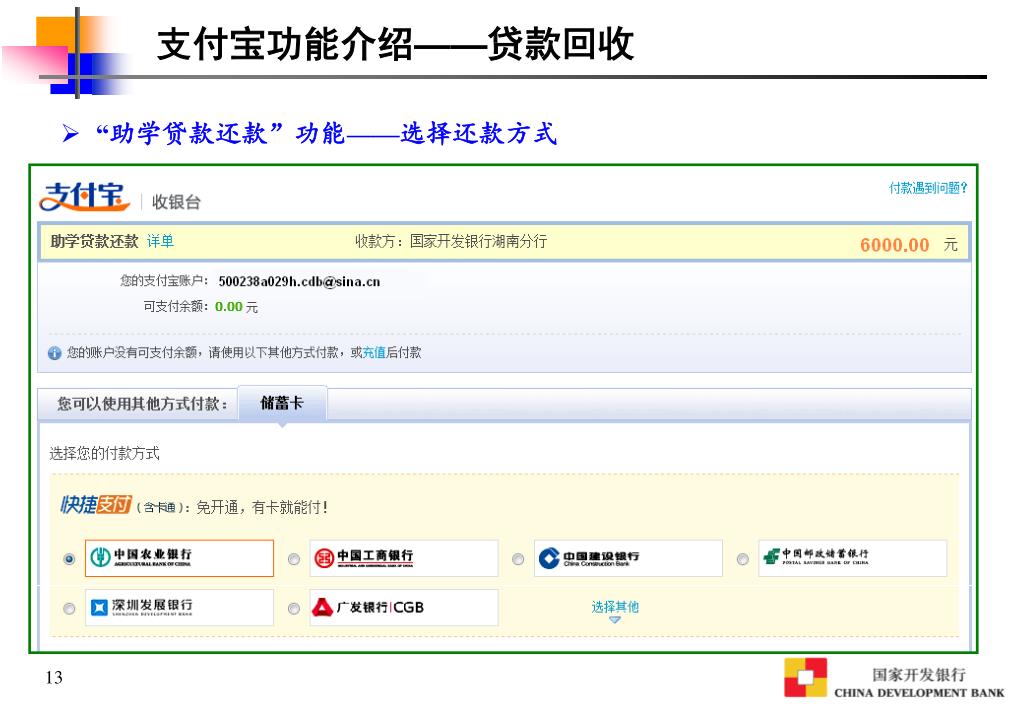Image resolution: width=1023 pixels, height=708 pixels.
Task: Switch to the 储蓄卡 tab
Action: point(282,403)
